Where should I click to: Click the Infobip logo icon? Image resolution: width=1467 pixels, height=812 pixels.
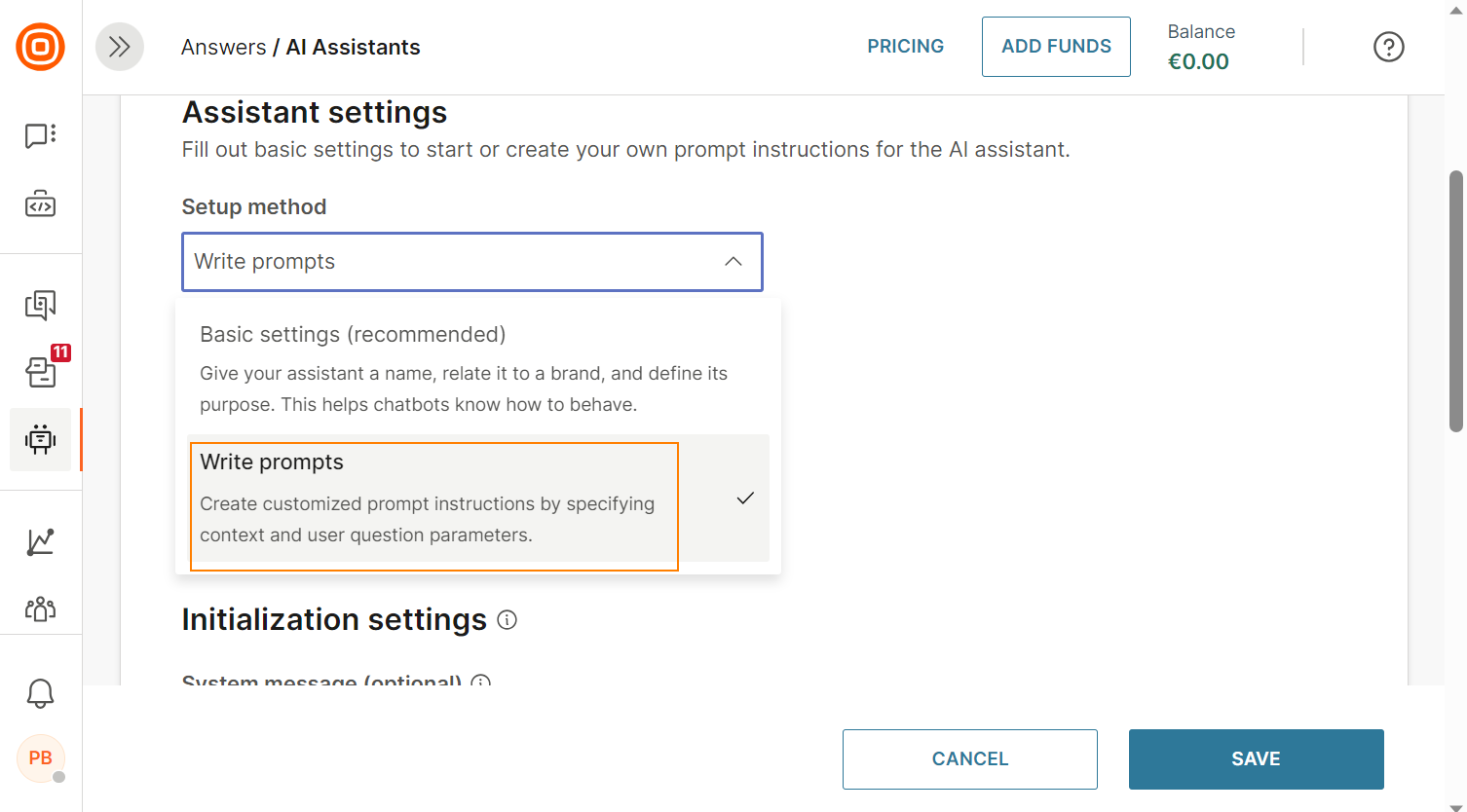(41, 47)
